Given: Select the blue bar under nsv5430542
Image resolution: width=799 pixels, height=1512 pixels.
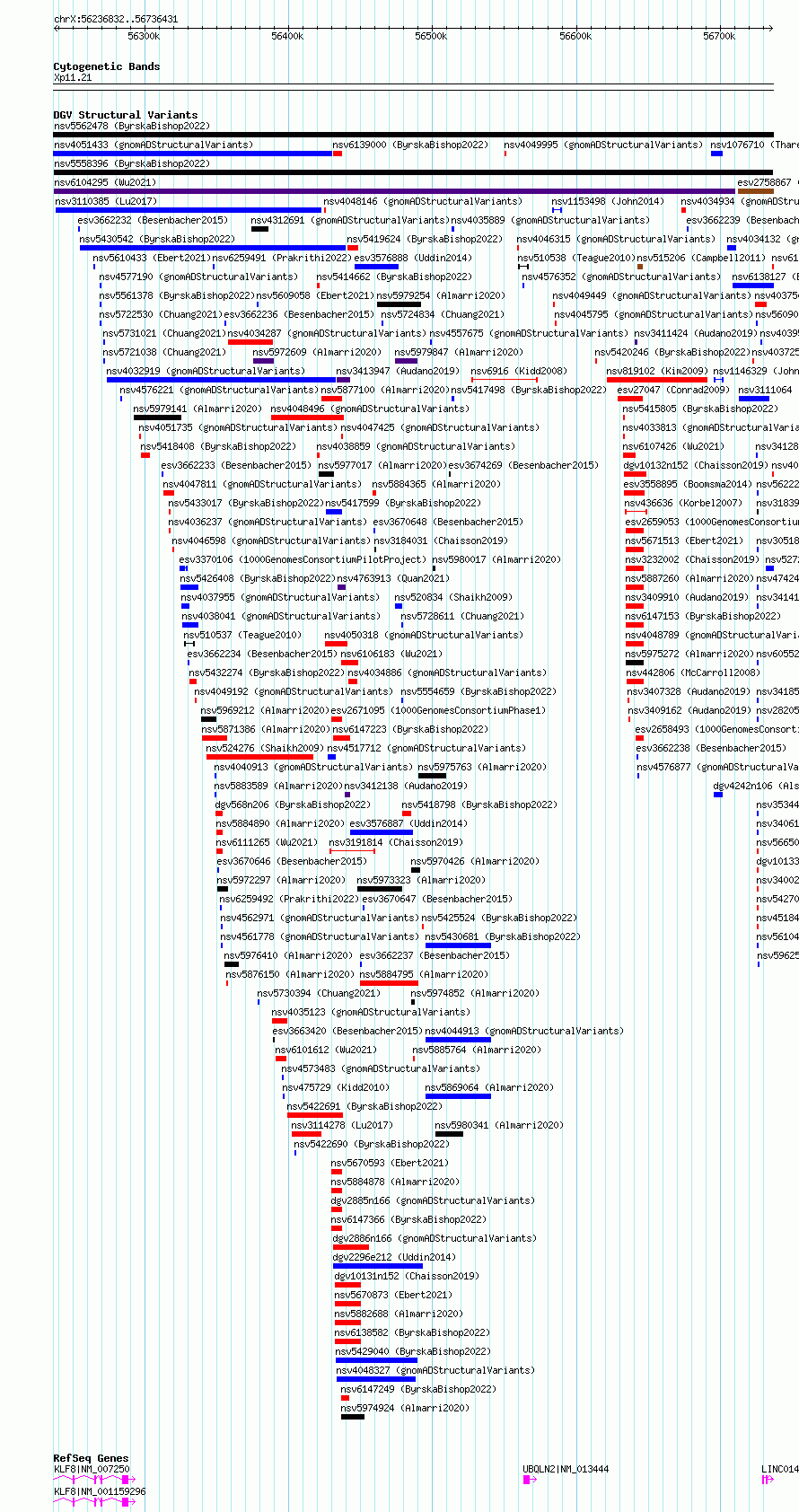Looking at the screenshot, I should click(x=213, y=248).
